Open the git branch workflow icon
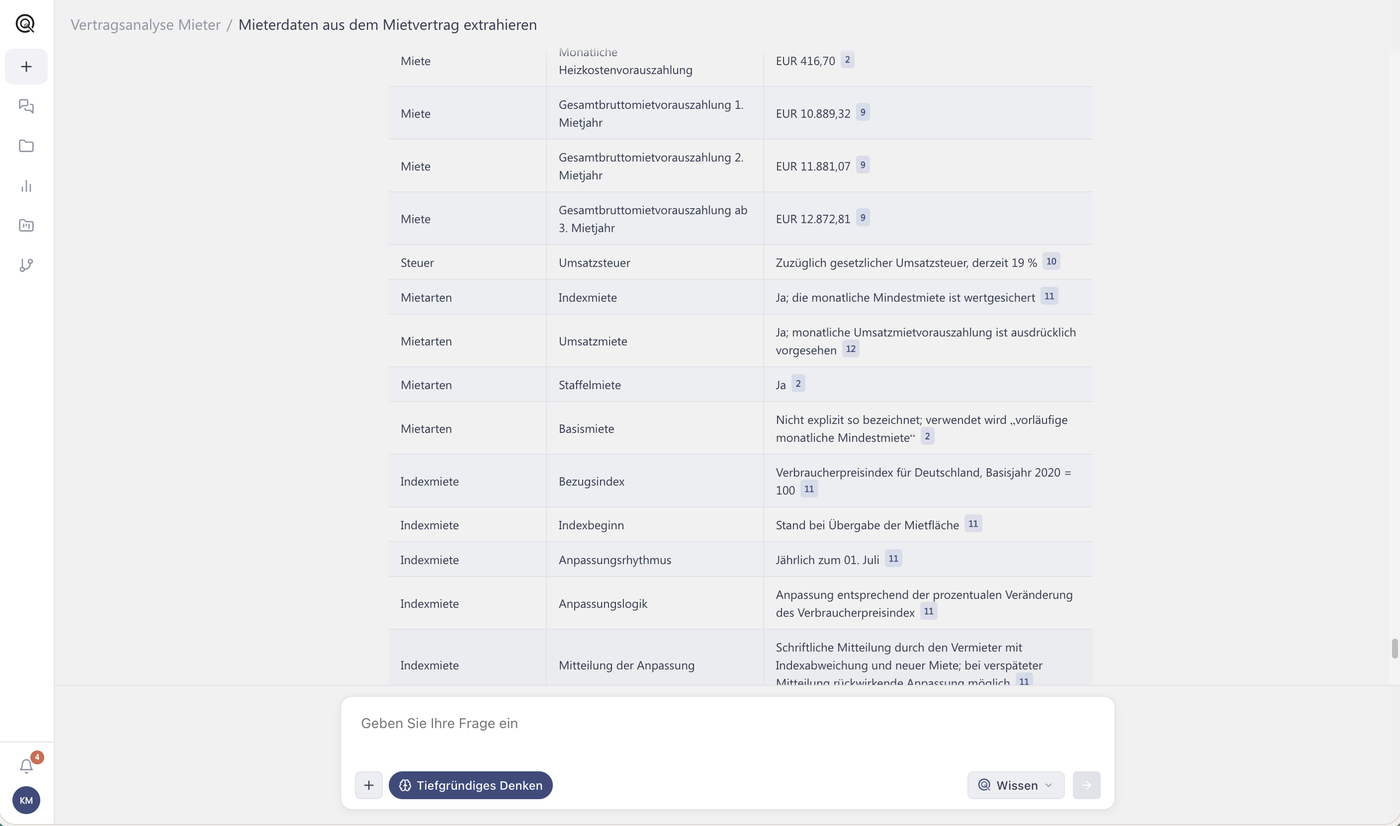1400x826 pixels. point(26,265)
